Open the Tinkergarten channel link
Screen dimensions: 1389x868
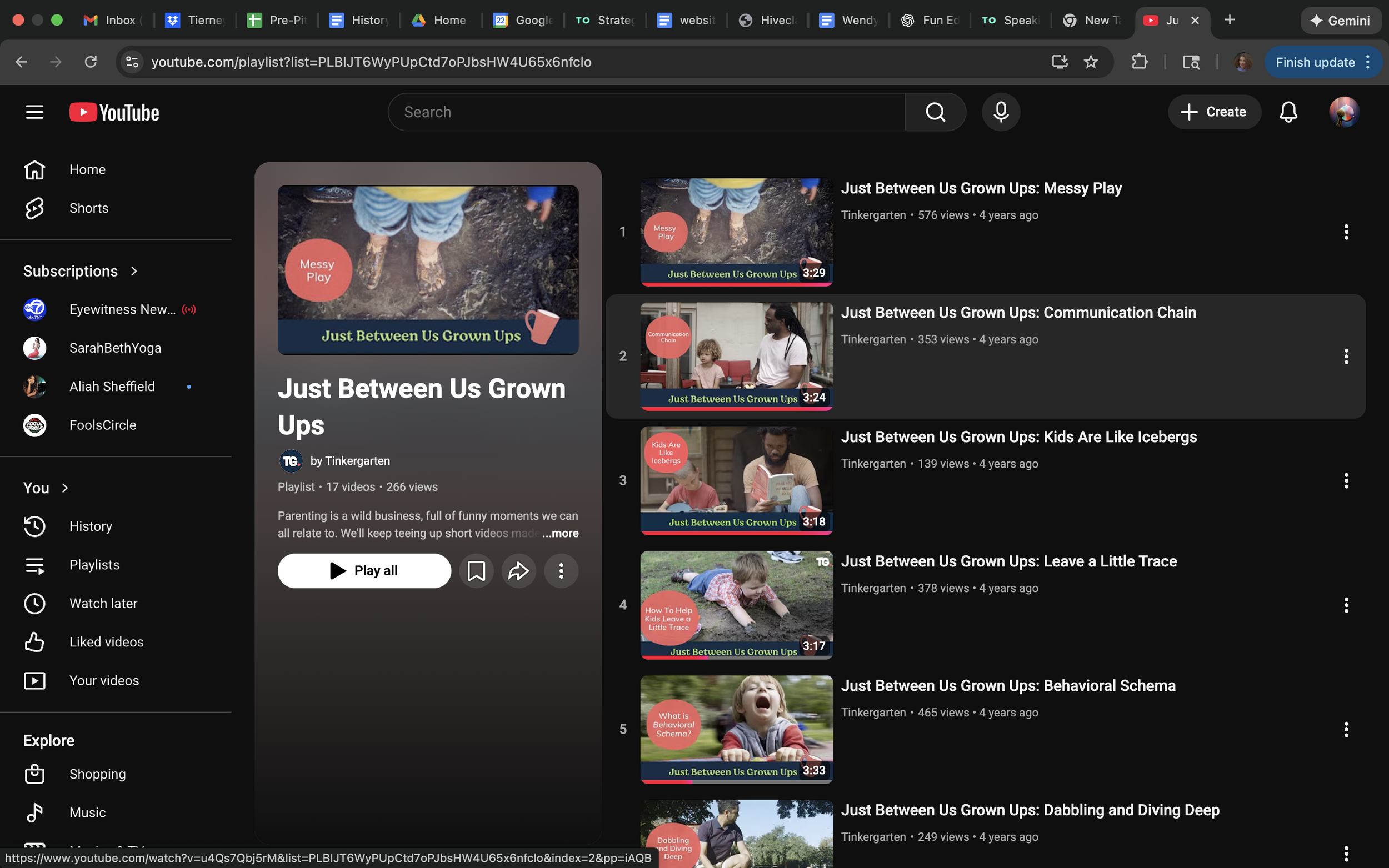pyautogui.click(x=357, y=461)
